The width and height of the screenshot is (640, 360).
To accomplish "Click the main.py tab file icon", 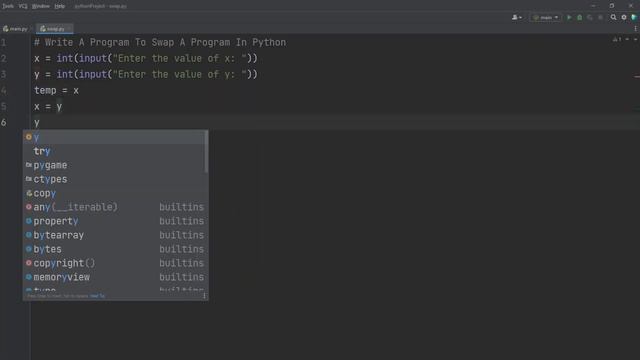I will pos(6,29).
